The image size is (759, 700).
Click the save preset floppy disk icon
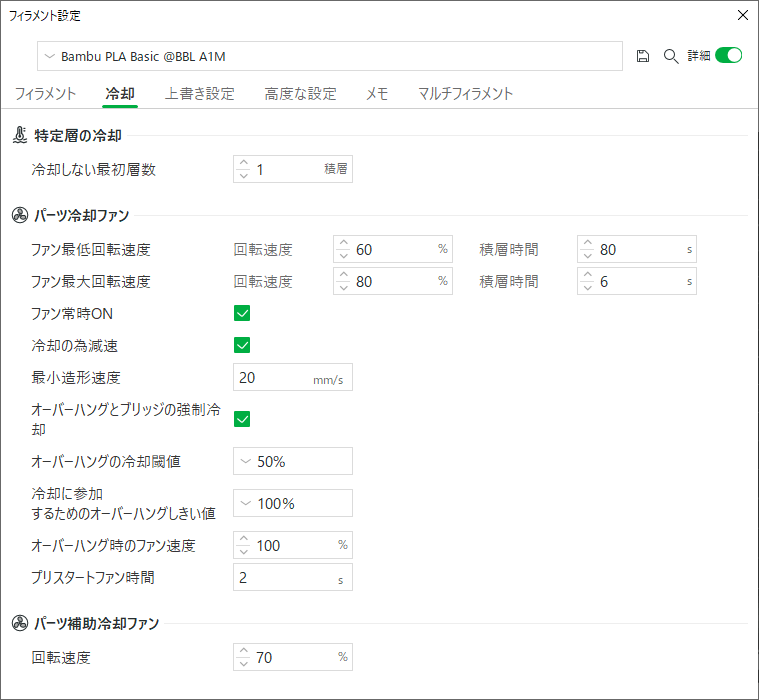coord(642,56)
